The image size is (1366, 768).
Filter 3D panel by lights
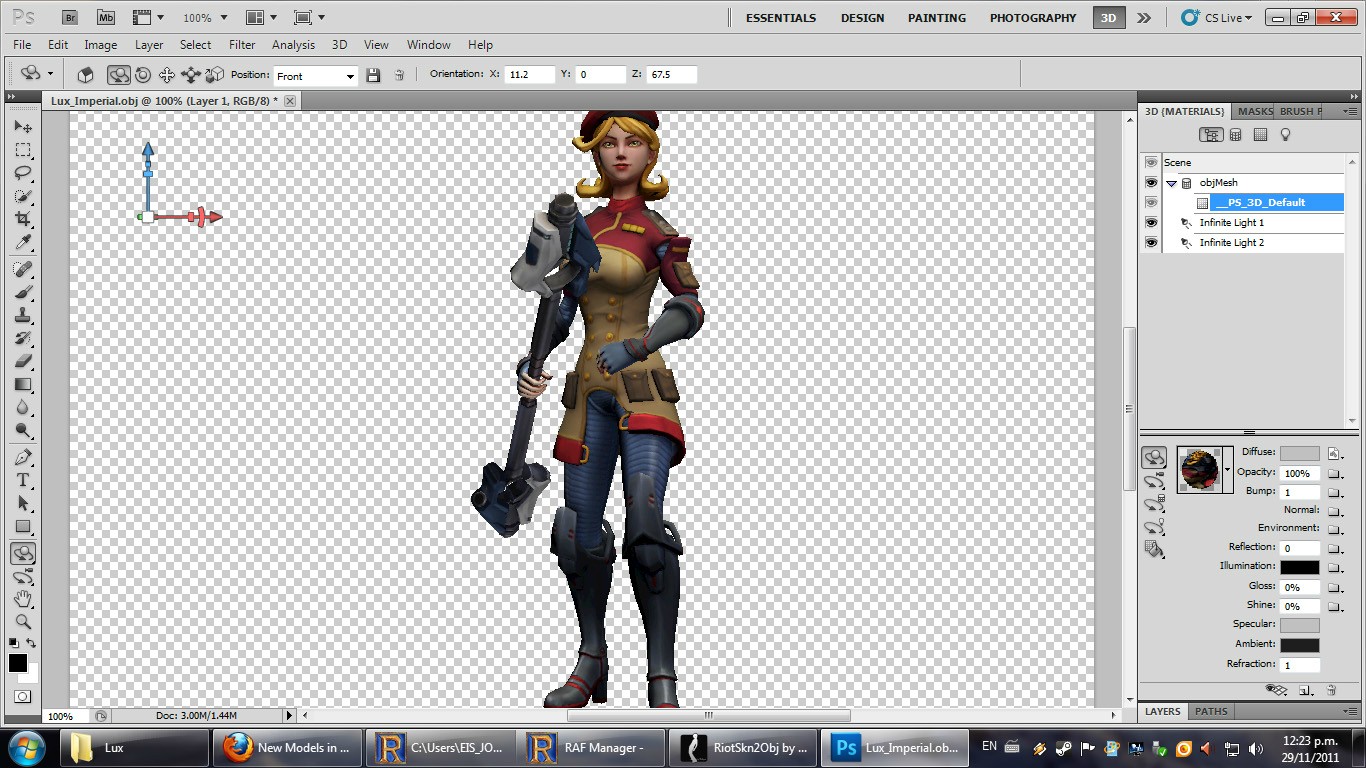coord(1286,135)
